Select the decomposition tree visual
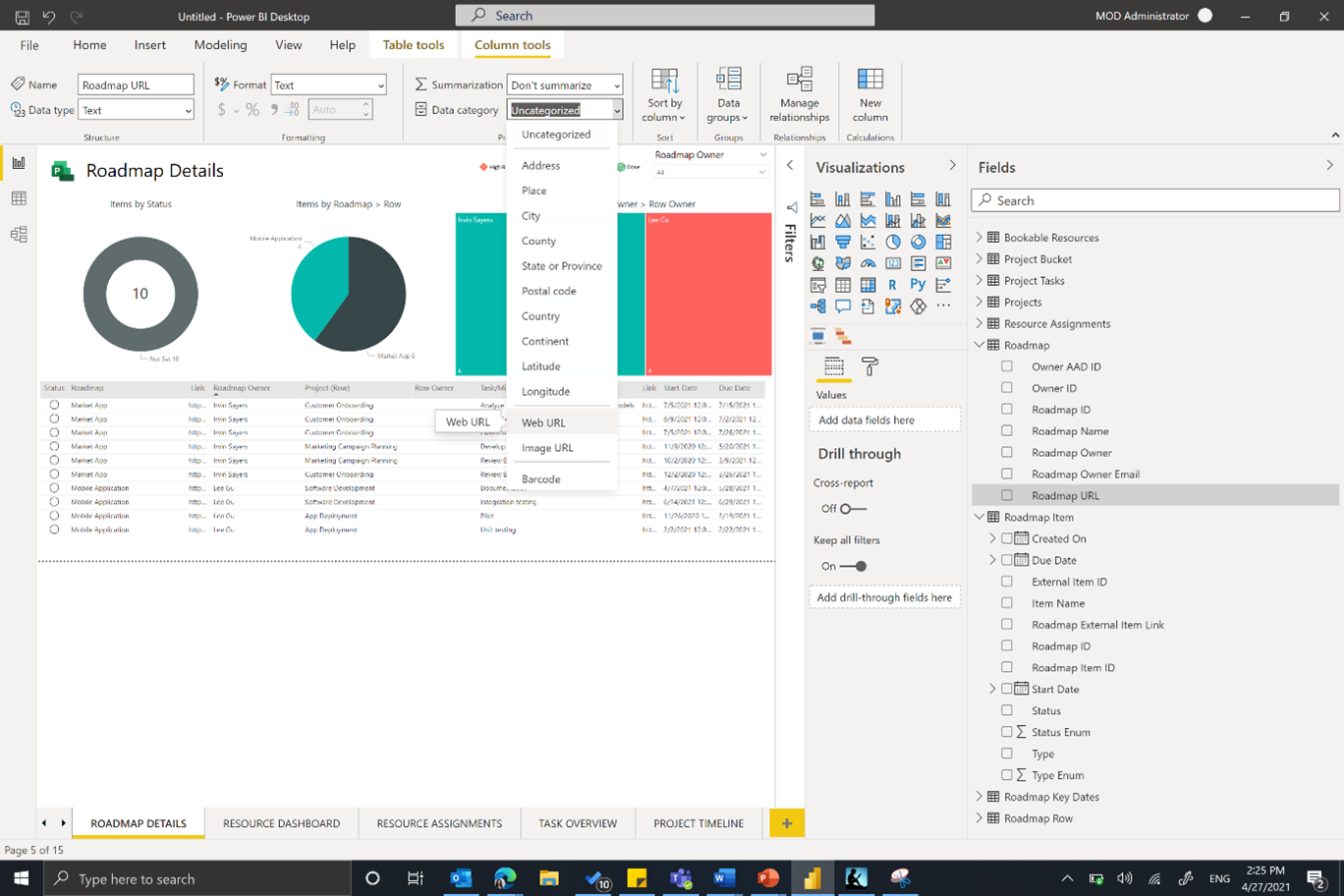This screenshot has width=1344, height=896. pyautogui.click(x=817, y=307)
